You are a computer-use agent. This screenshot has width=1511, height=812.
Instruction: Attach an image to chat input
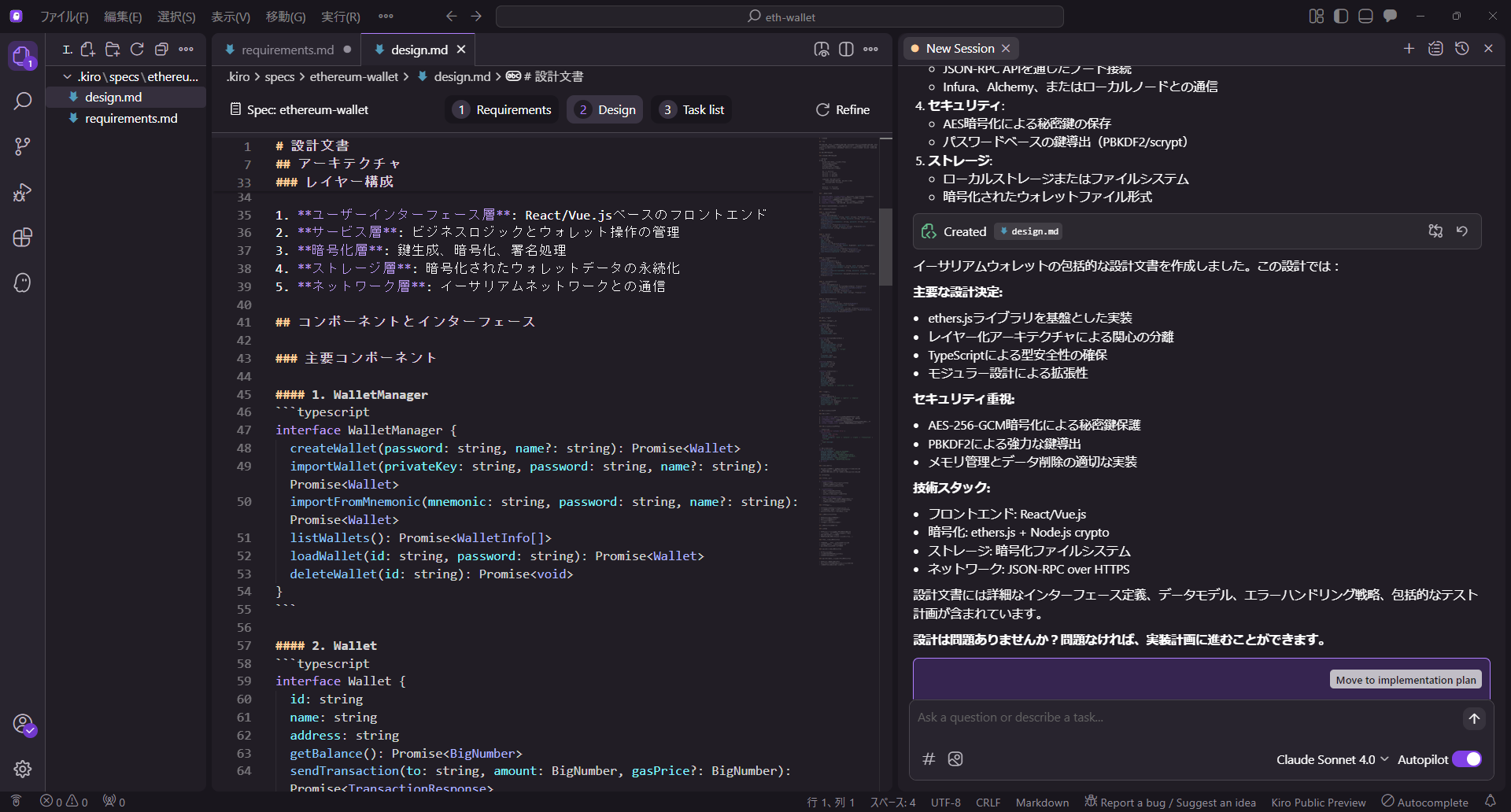point(955,759)
